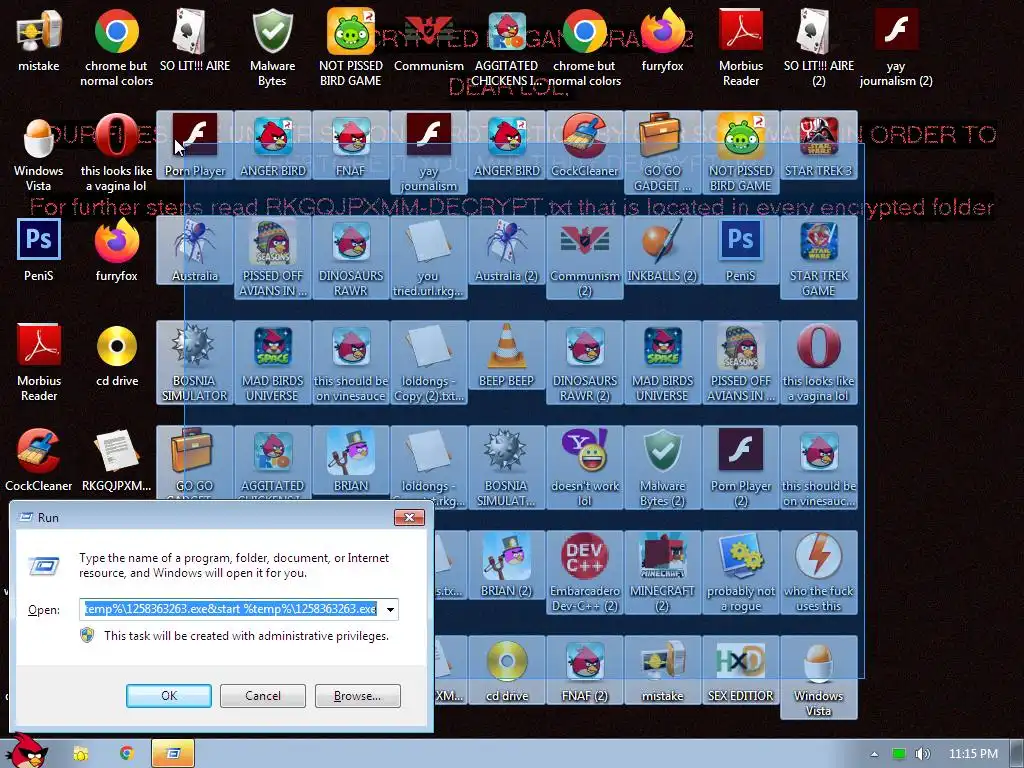1024x768 pixels.
Task: Open the file explorer taskbar icon
Action: [x=80, y=753]
